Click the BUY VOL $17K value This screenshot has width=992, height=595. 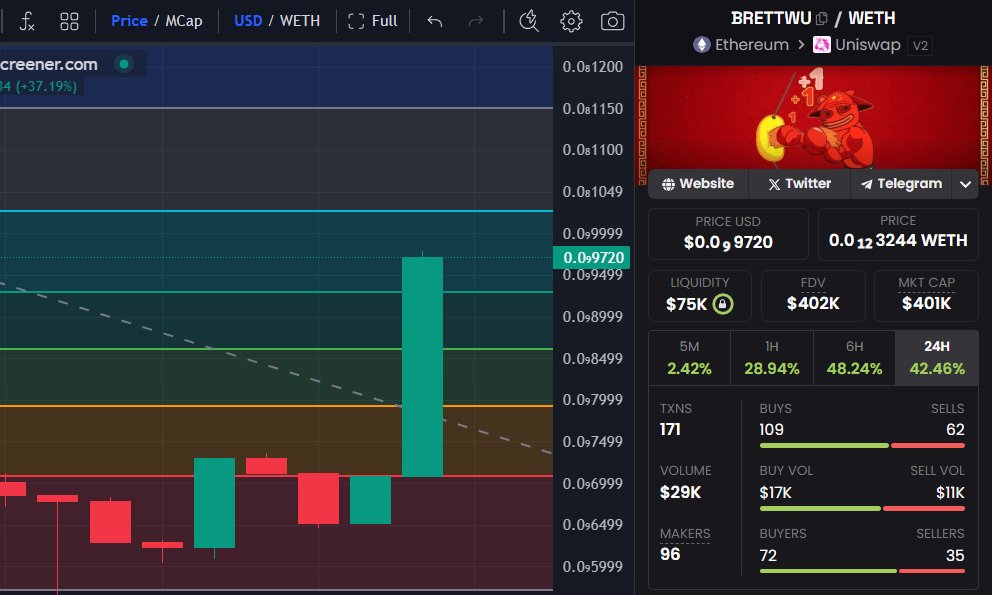click(775, 492)
